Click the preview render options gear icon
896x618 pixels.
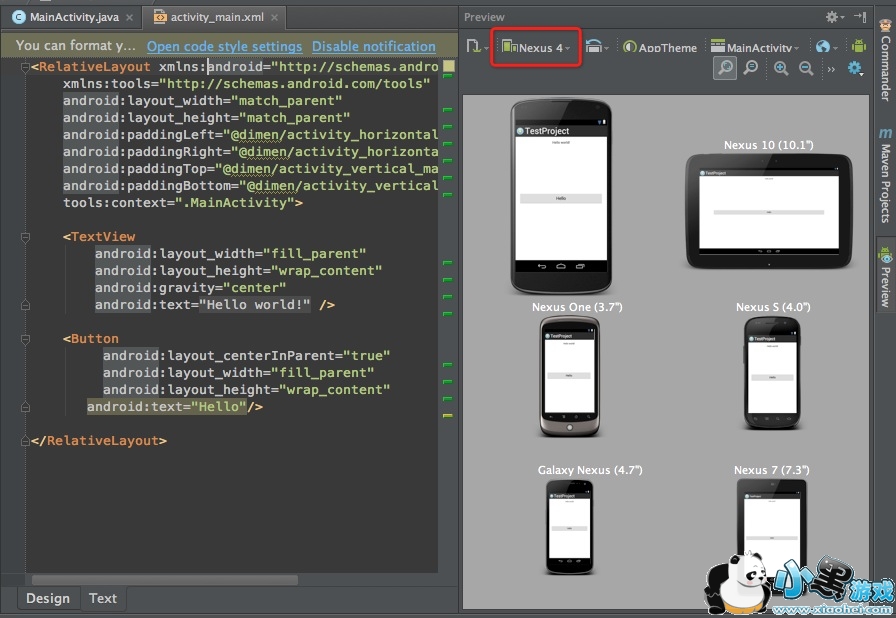pos(855,68)
